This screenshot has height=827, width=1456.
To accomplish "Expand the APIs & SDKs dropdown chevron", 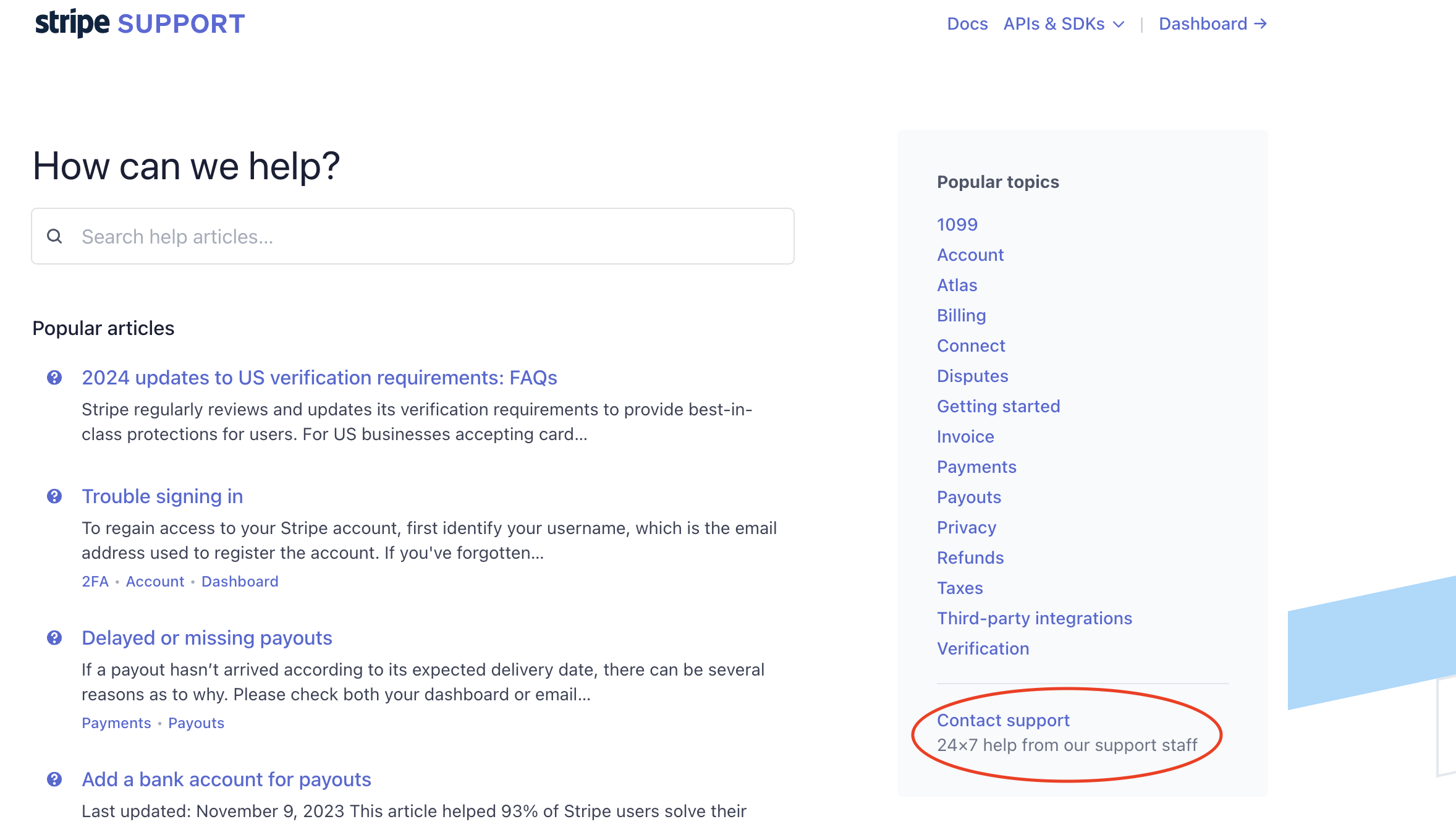I will coord(1119,24).
